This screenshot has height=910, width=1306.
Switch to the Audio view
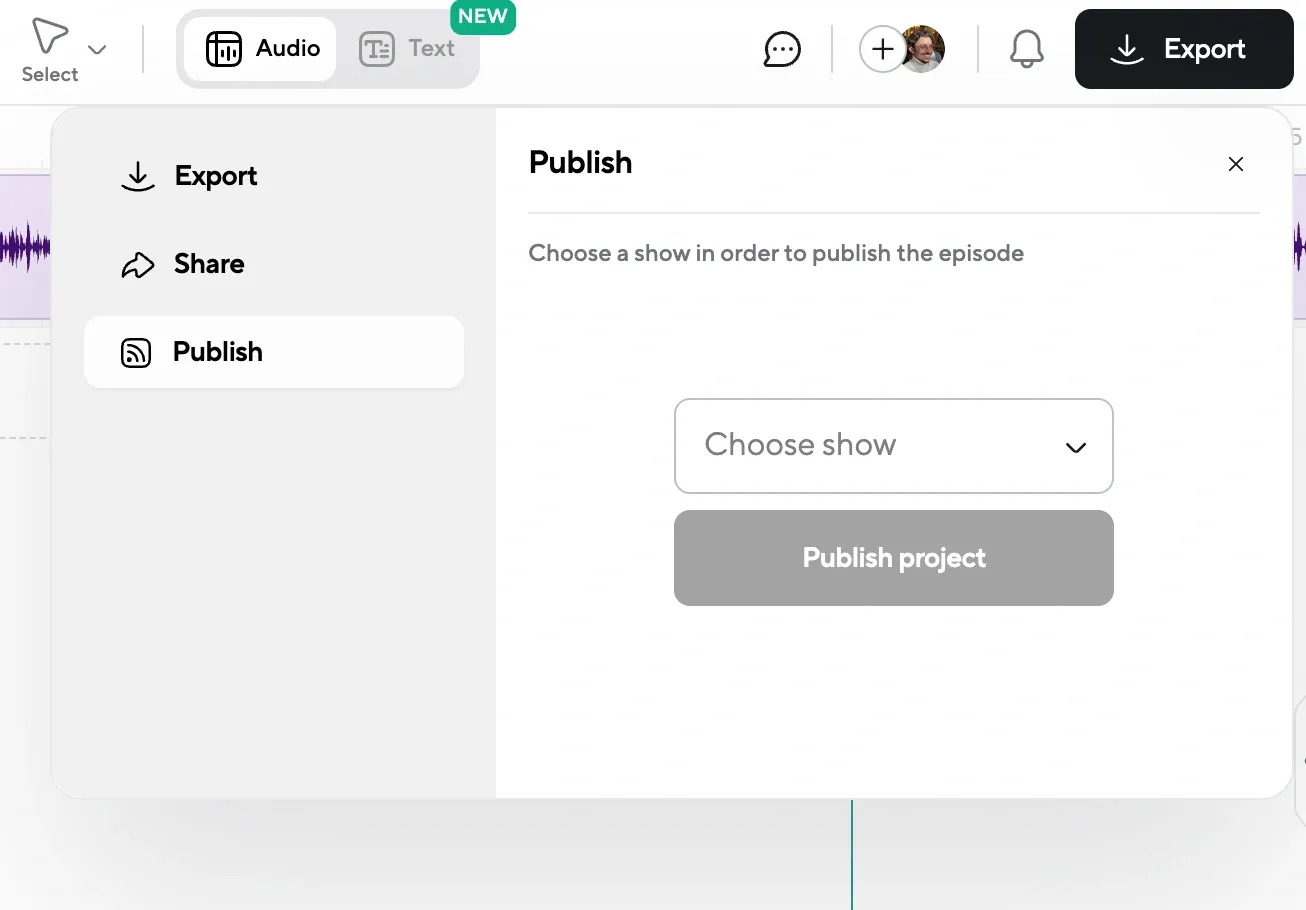[x=262, y=49]
